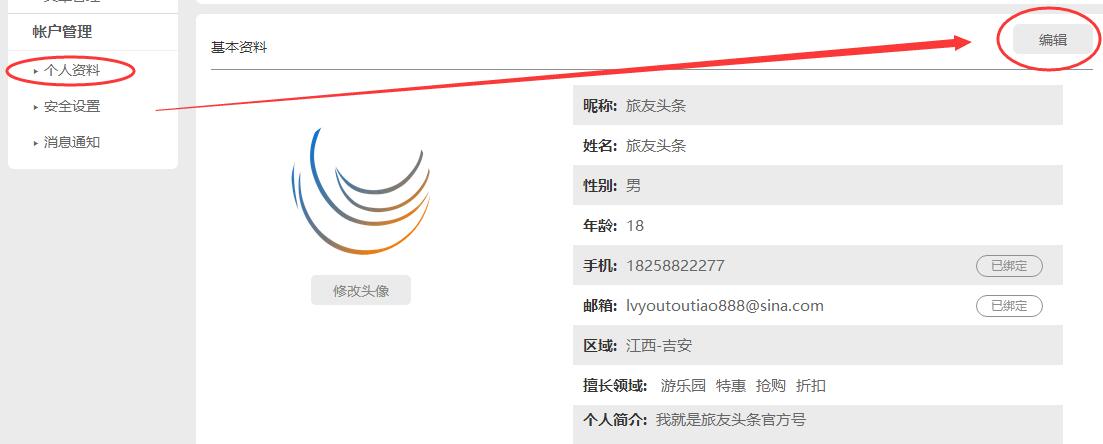Click the 游乐园 expertise tag
The height and width of the screenshot is (444, 1103).
(683, 386)
